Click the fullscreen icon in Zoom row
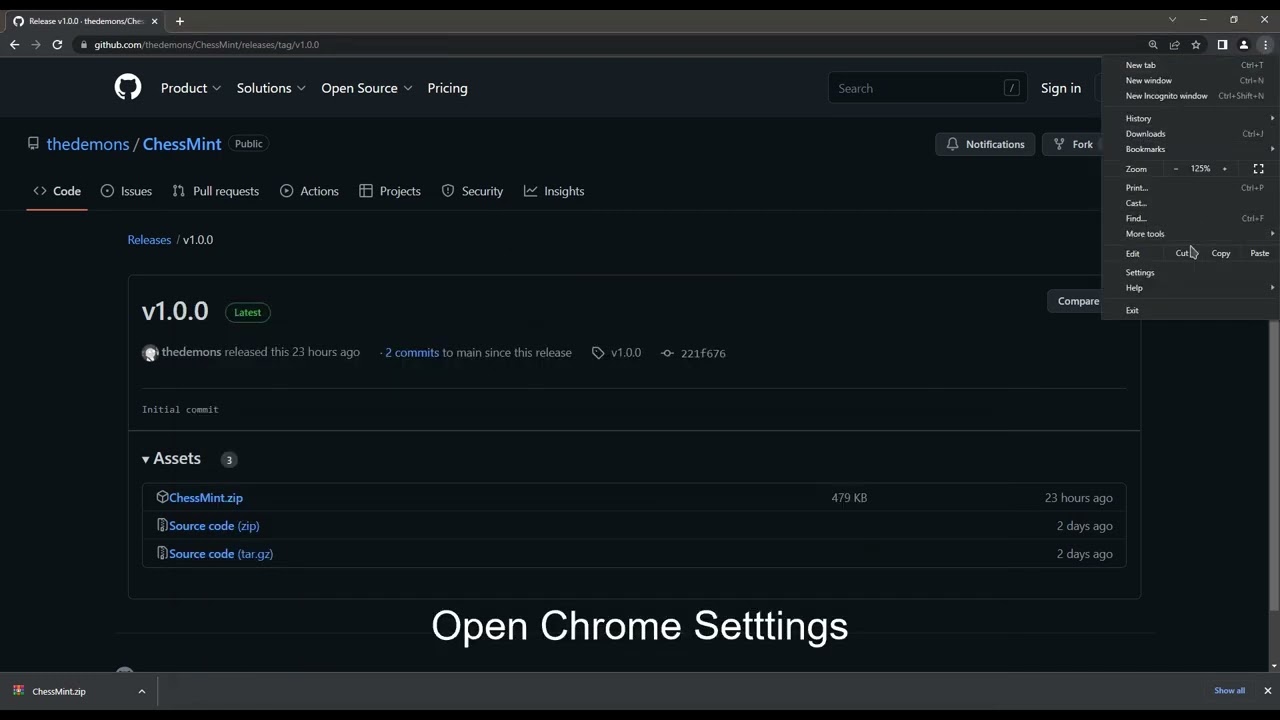This screenshot has height=720, width=1280. coord(1259,169)
